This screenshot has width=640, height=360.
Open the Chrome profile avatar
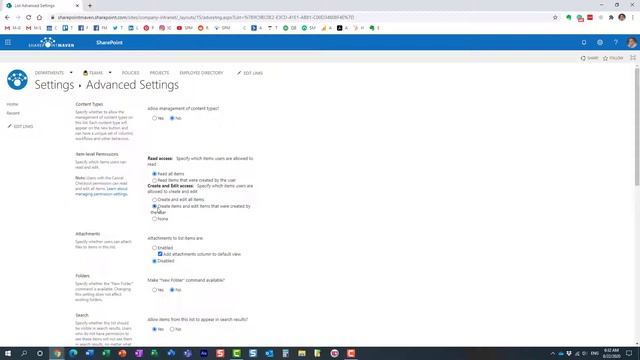point(622,17)
